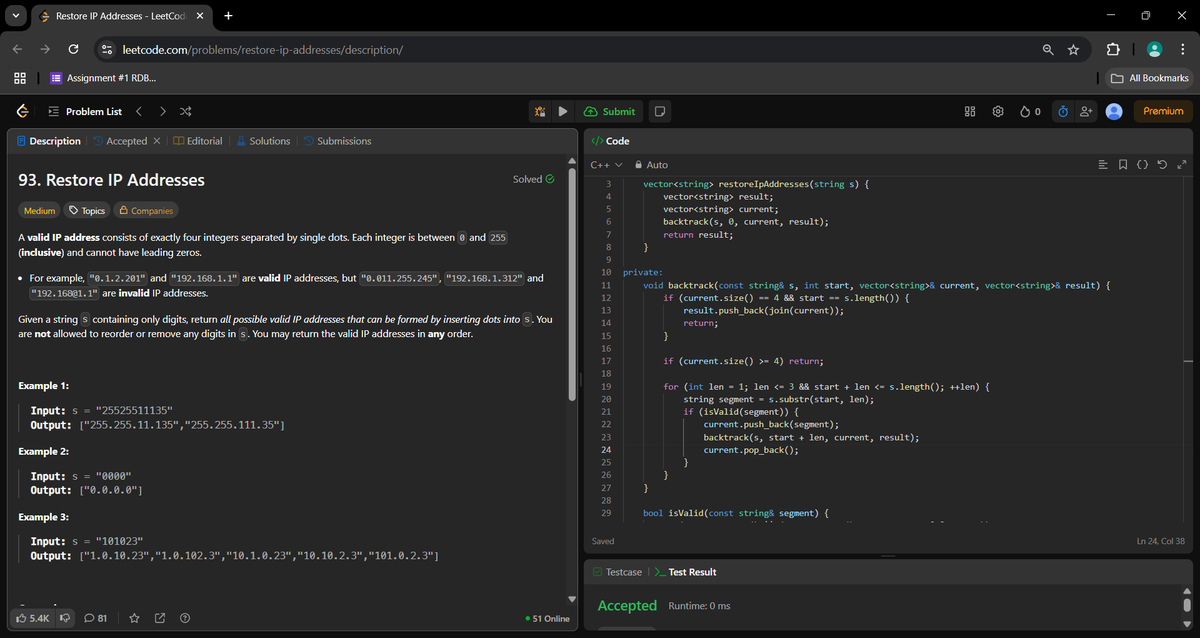Open the Testcase tab
Screen dimensions: 1200x638
pyautogui.click(x=618, y=572)
